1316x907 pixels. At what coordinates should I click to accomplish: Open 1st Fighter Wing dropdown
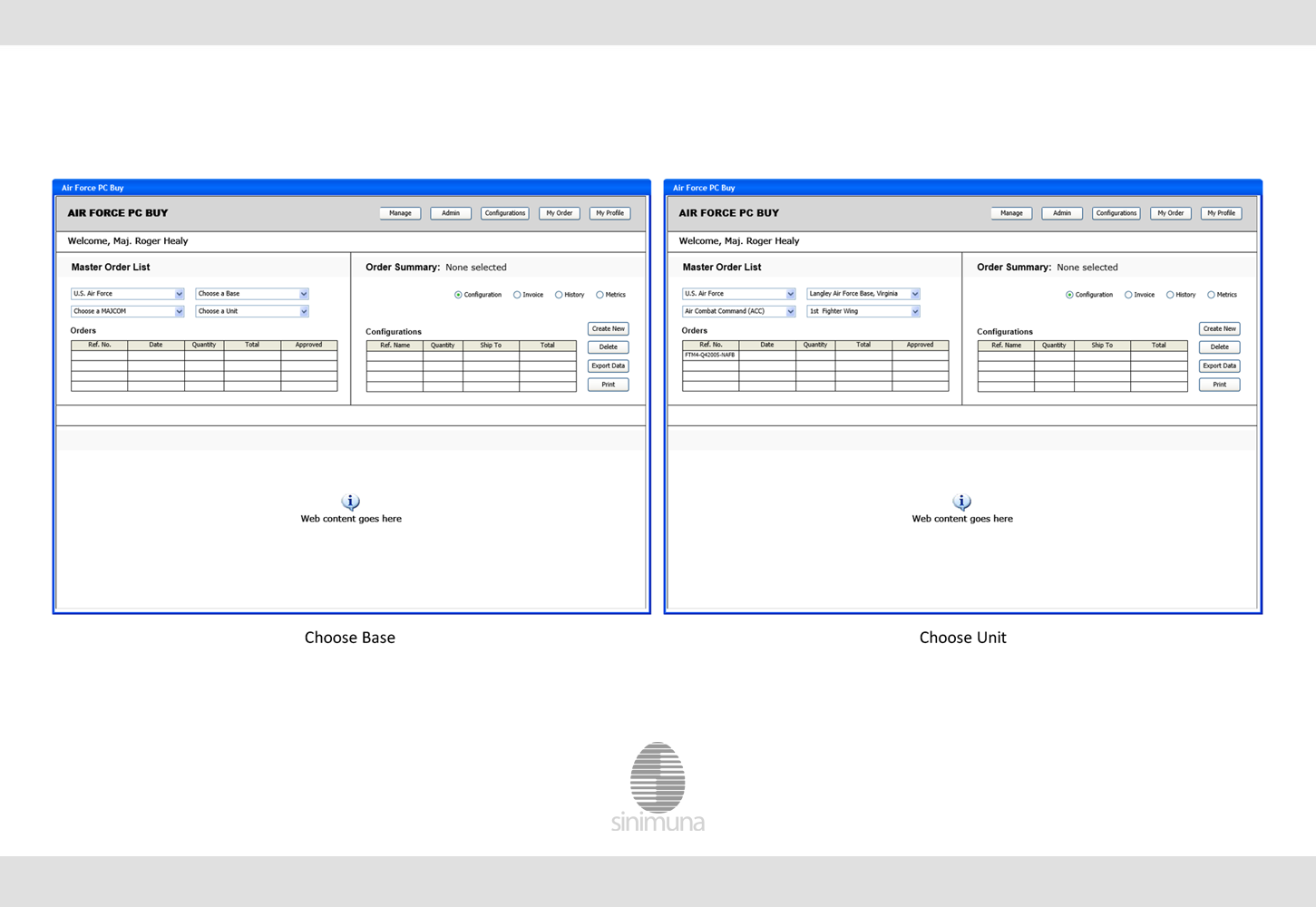(863, 311)
